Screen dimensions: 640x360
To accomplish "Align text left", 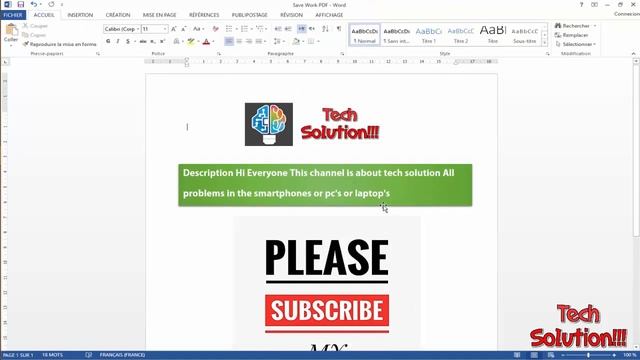I will [229, 41].
